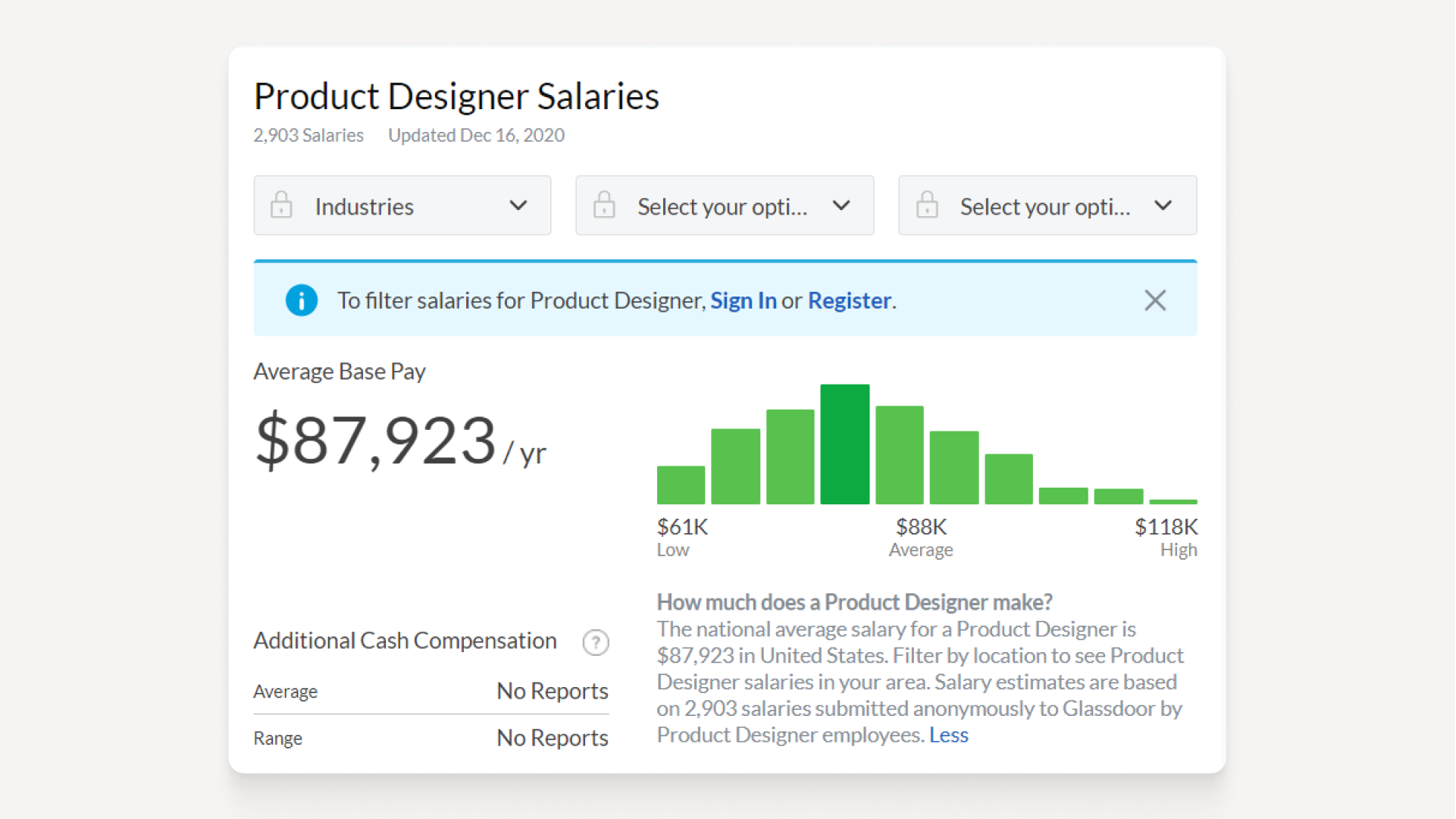Click the chevron on the rightmost filter
1456x819 pixels.
coord(1164,205)
